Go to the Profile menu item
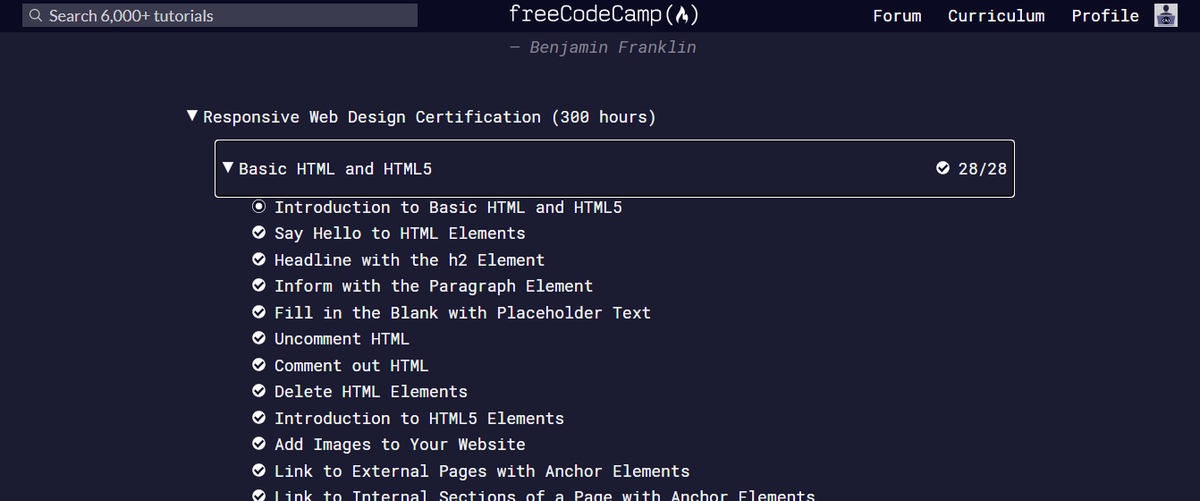Screen dimensions: 1200x501 coord(1105,16)
